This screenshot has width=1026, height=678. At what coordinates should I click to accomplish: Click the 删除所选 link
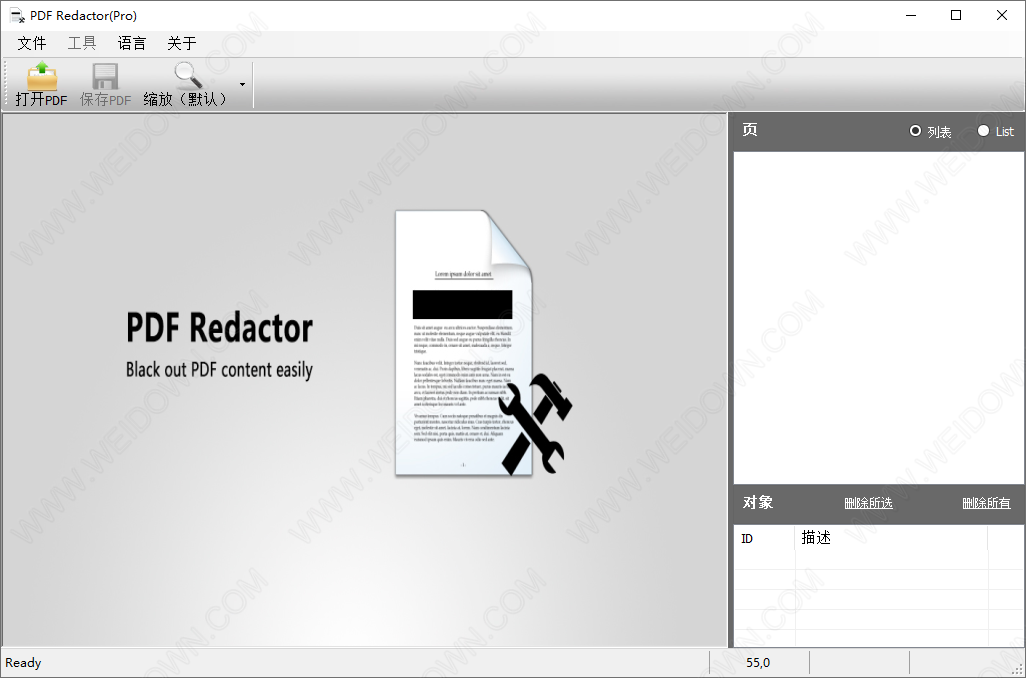[868, 503]
